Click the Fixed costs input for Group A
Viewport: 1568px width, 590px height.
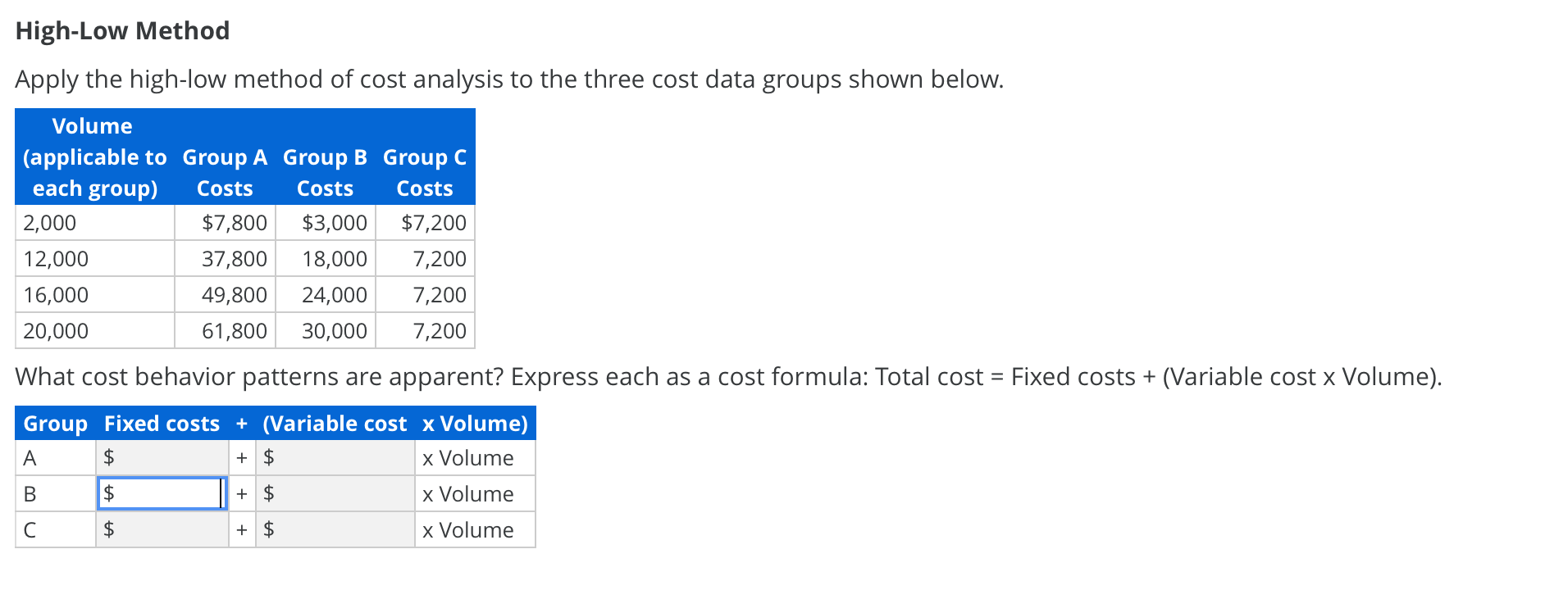coord(161,457)
